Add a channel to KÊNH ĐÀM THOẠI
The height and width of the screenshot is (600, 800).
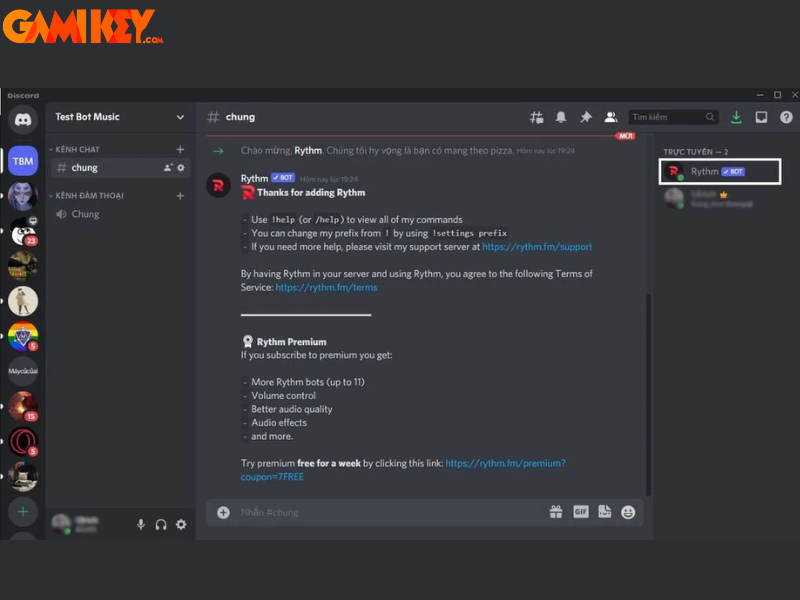point(180,195)
